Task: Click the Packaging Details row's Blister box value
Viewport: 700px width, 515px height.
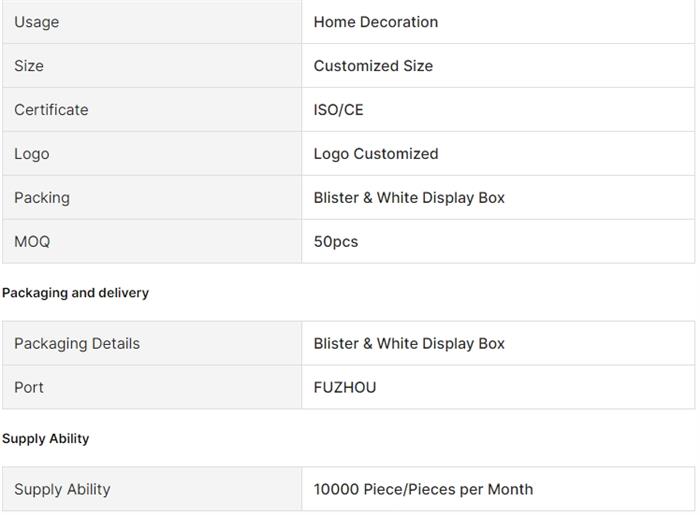Action: tap(409, 344)
